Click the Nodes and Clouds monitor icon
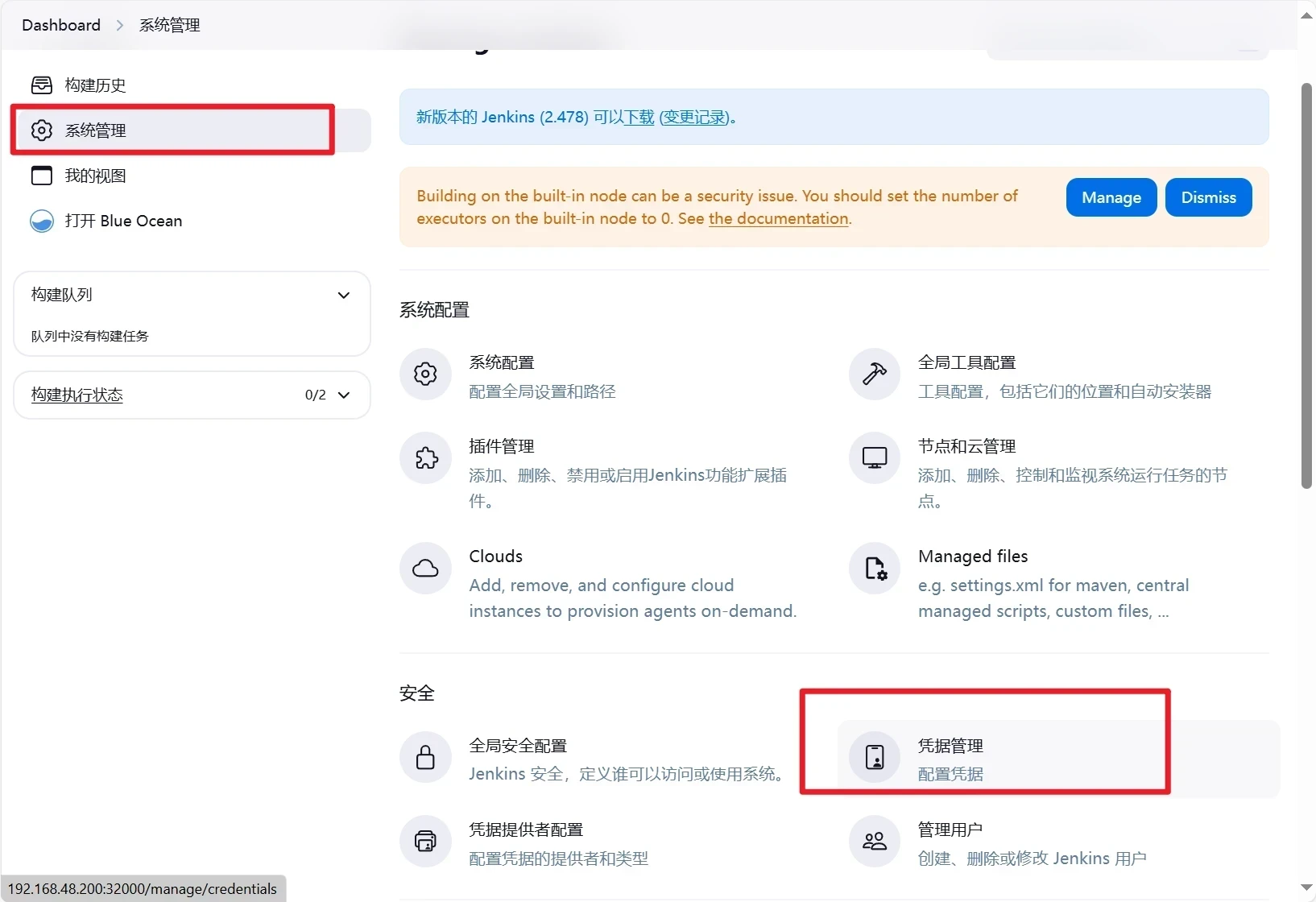The image size is (1316, 902). click(874, 458)
